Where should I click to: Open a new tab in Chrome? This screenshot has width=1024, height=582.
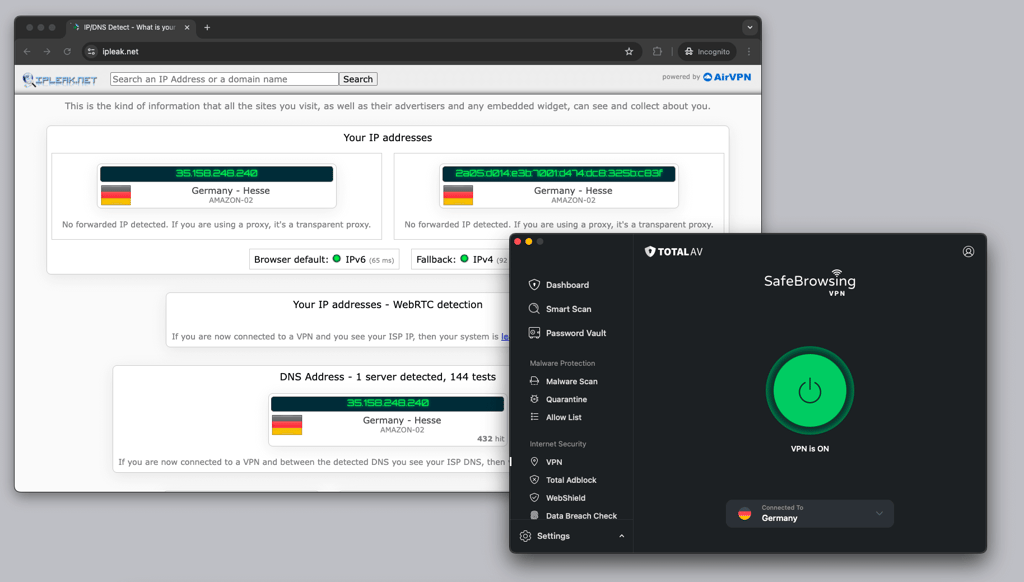point(207,27)
